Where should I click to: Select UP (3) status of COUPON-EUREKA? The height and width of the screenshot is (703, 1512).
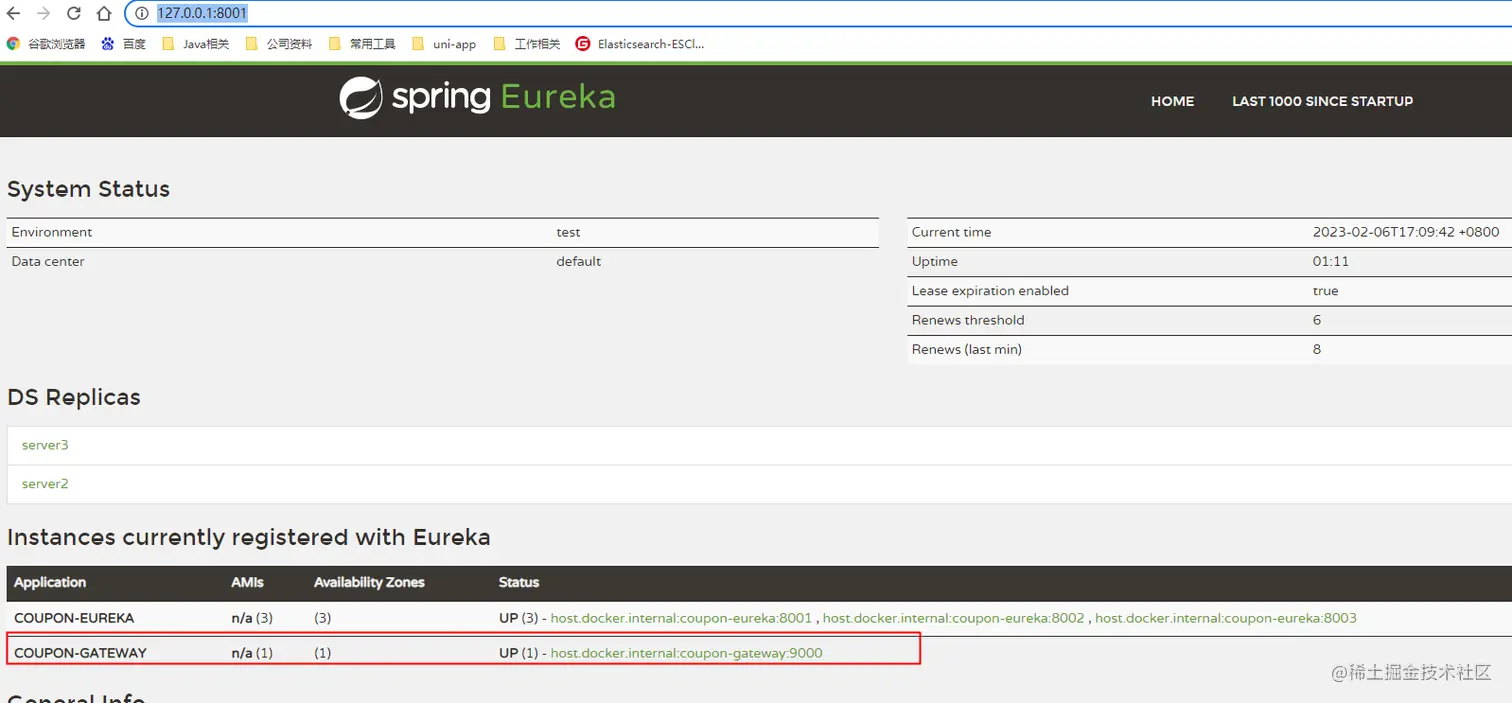click(518, 618)
